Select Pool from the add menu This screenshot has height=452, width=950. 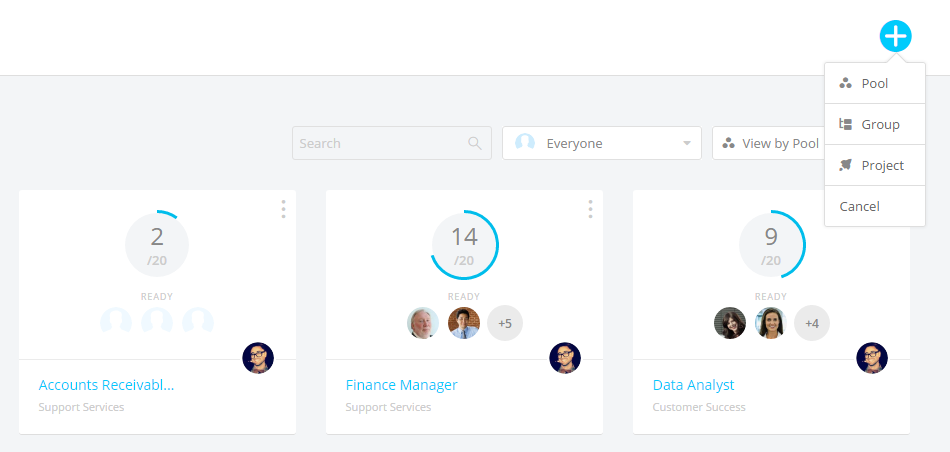[x=874, y=84]
